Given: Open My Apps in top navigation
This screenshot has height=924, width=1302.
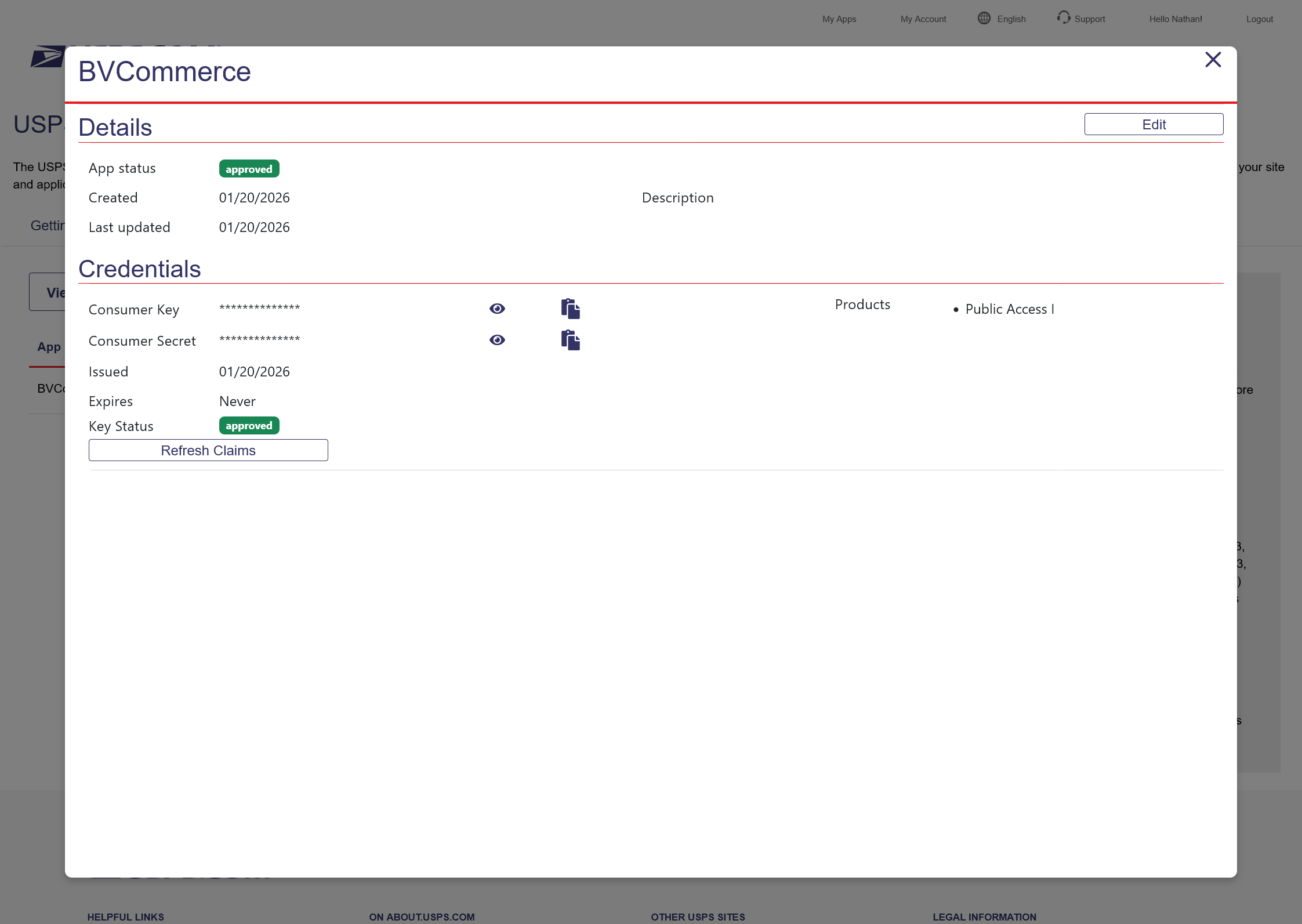Looking at the screenshot, I should point(839,19).
